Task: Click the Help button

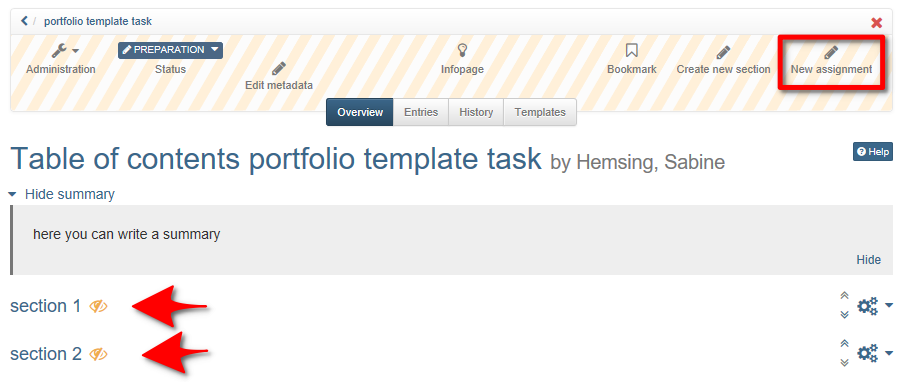Action: point(873,152)
